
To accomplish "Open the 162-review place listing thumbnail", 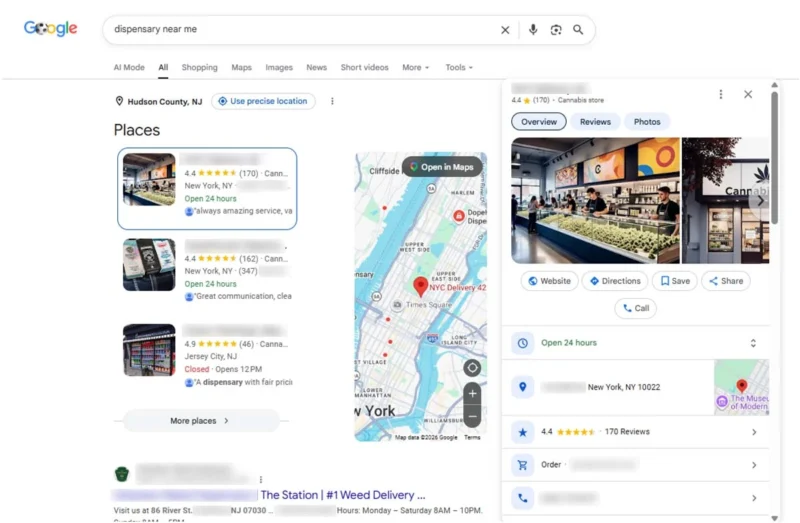I will click(x=149, y=265).
